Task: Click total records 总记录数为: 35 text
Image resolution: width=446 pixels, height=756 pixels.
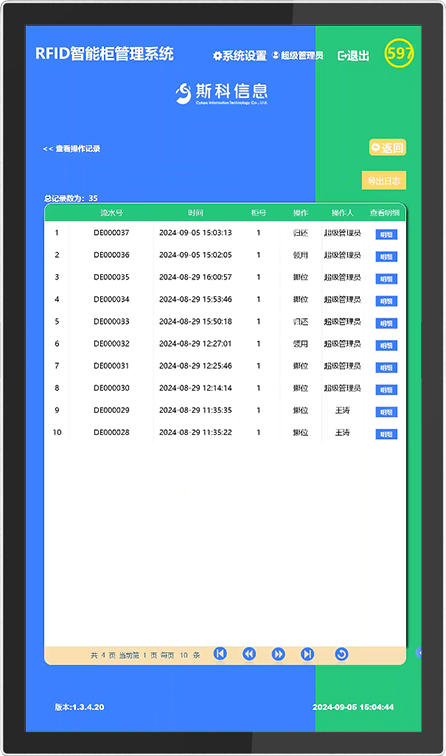Action: (x=71, y=198)
